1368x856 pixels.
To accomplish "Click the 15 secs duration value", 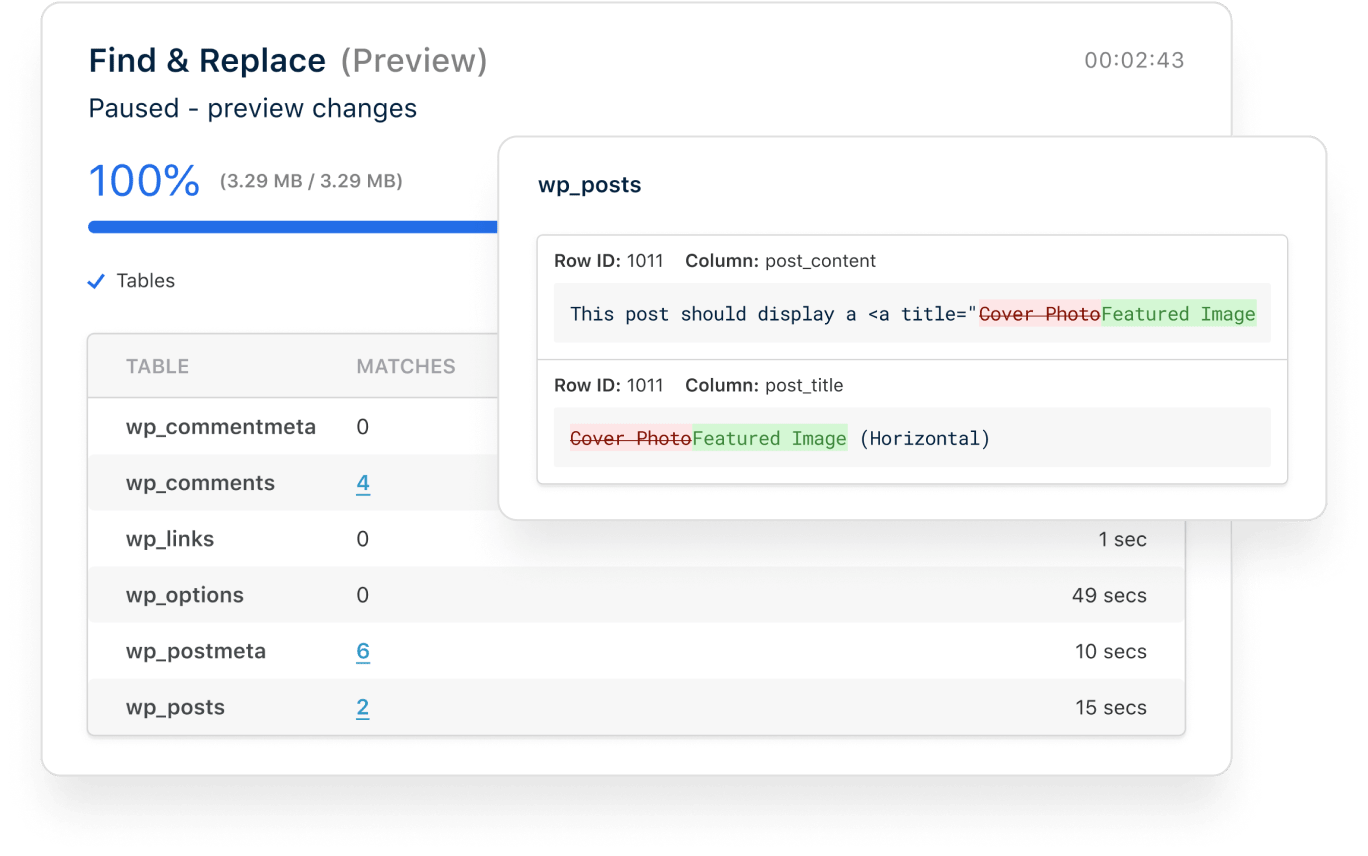I will click(1111, 707).
